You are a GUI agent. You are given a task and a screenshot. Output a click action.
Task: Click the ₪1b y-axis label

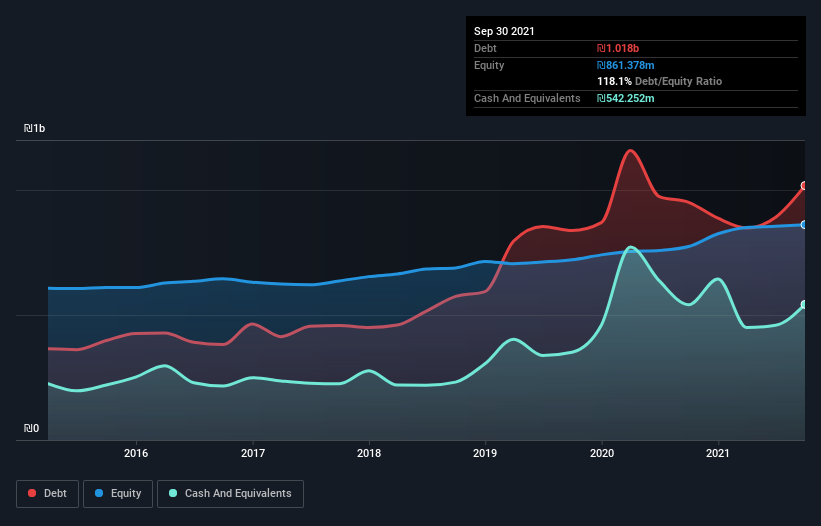[x=35, y=128]
